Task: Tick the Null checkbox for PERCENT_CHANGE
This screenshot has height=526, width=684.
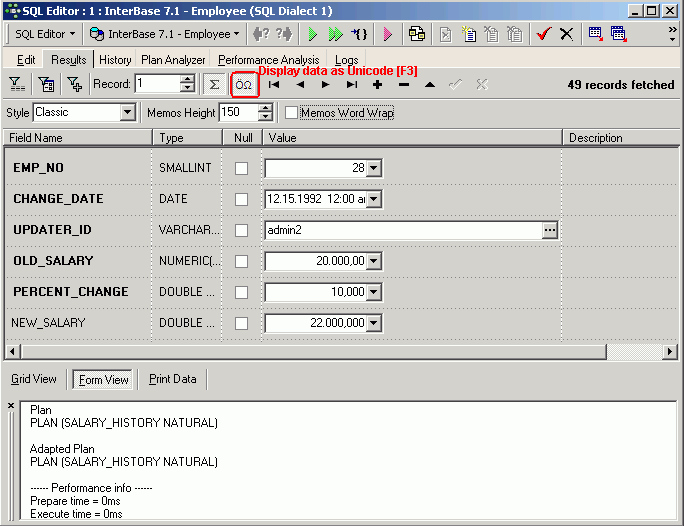Action: pos(241,292)
